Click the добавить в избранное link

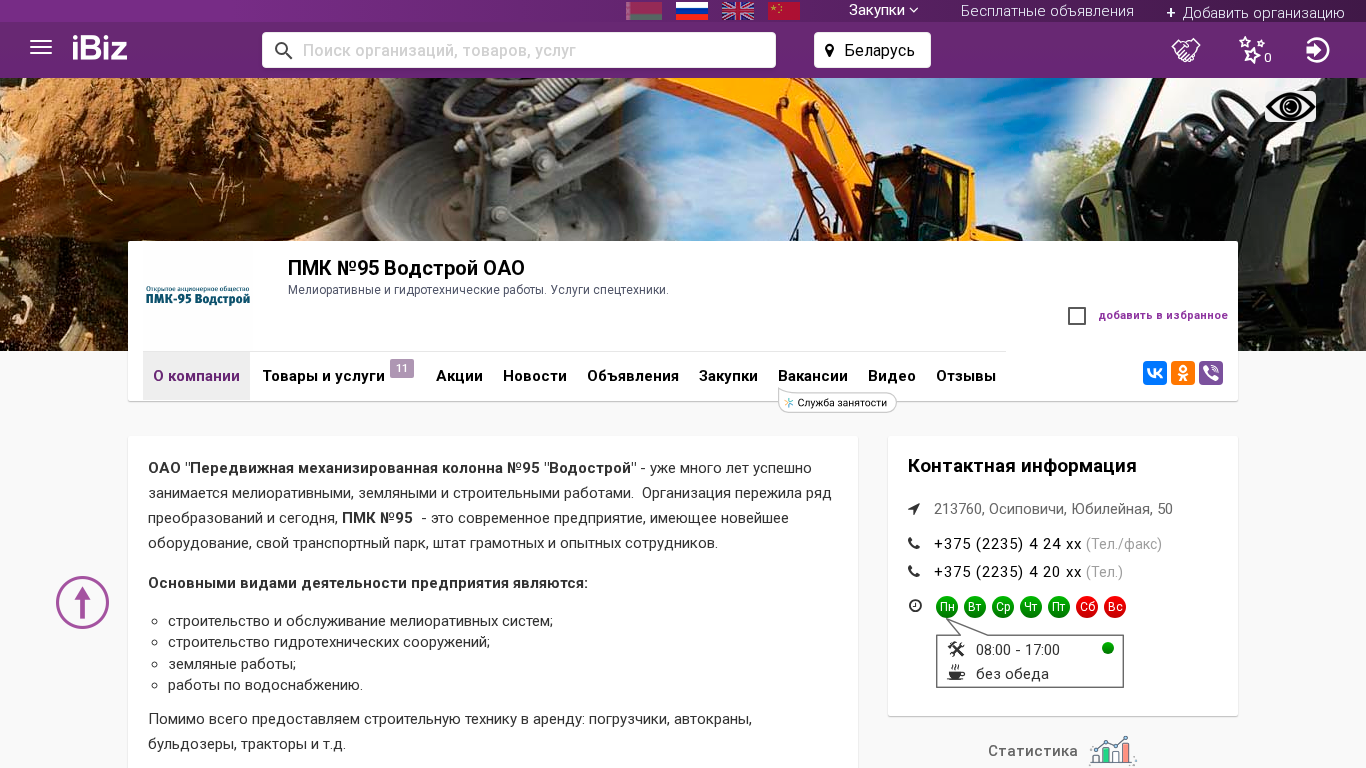click(1163, 316)
